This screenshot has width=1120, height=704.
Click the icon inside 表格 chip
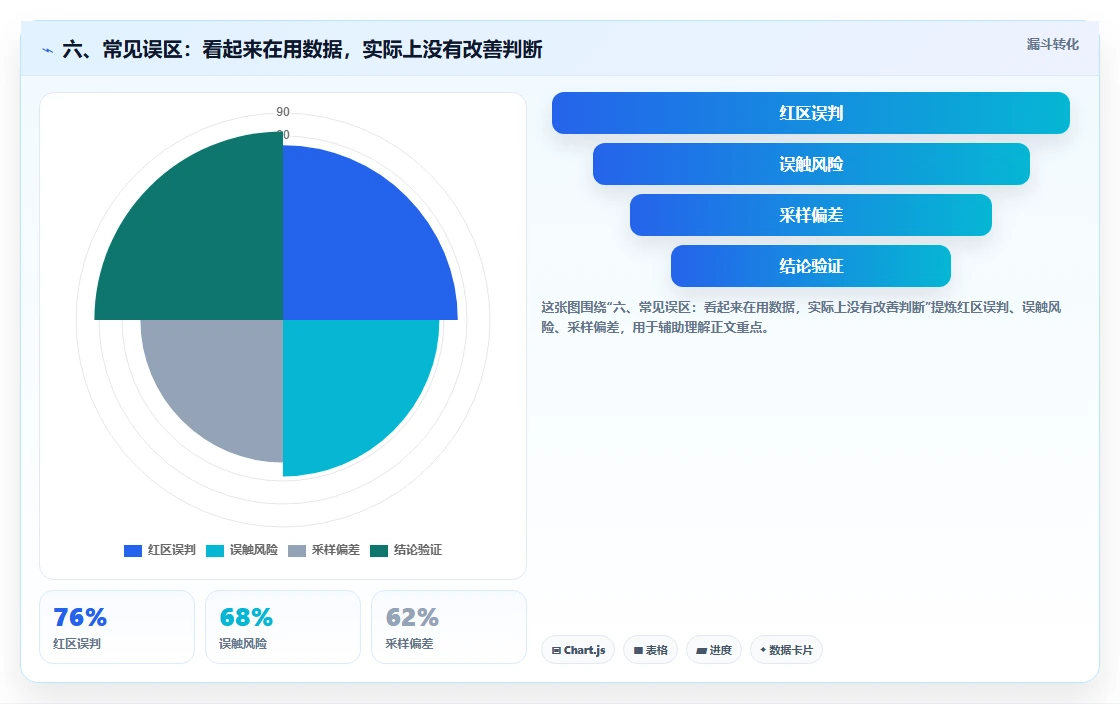point(639,650)
